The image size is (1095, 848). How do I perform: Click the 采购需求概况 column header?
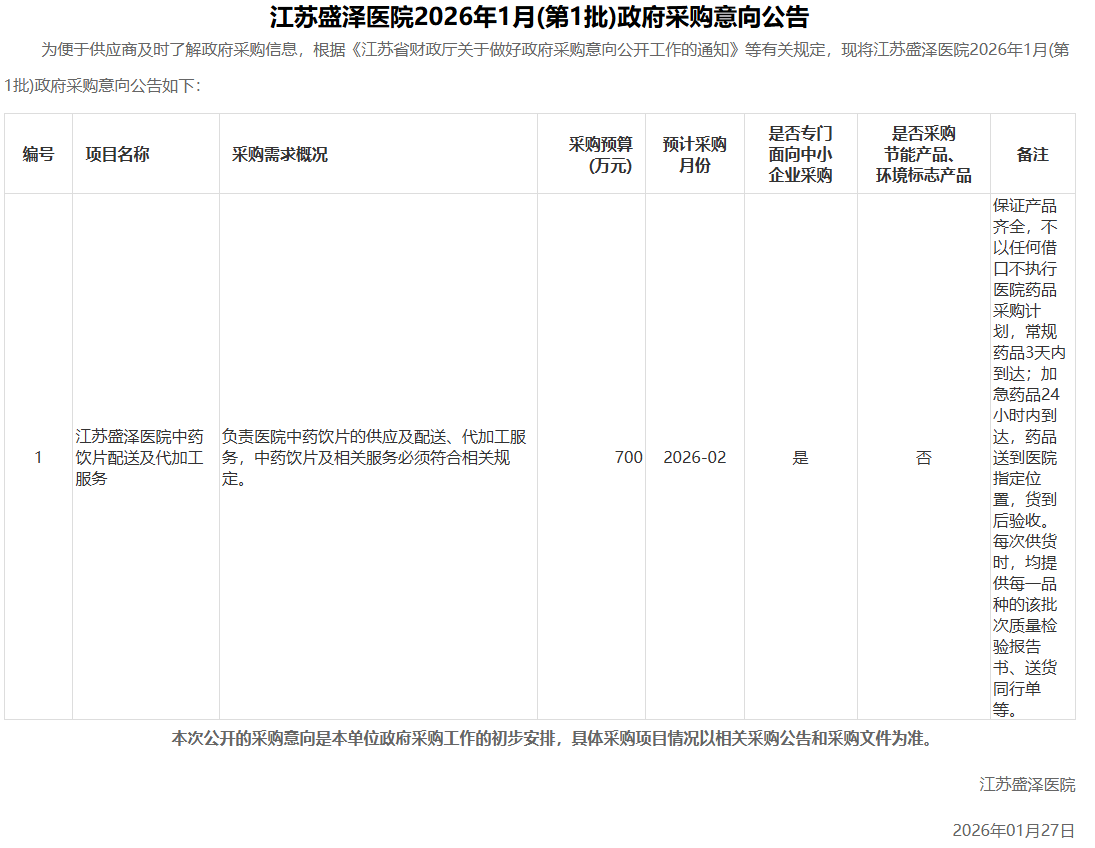pos(280,155)
